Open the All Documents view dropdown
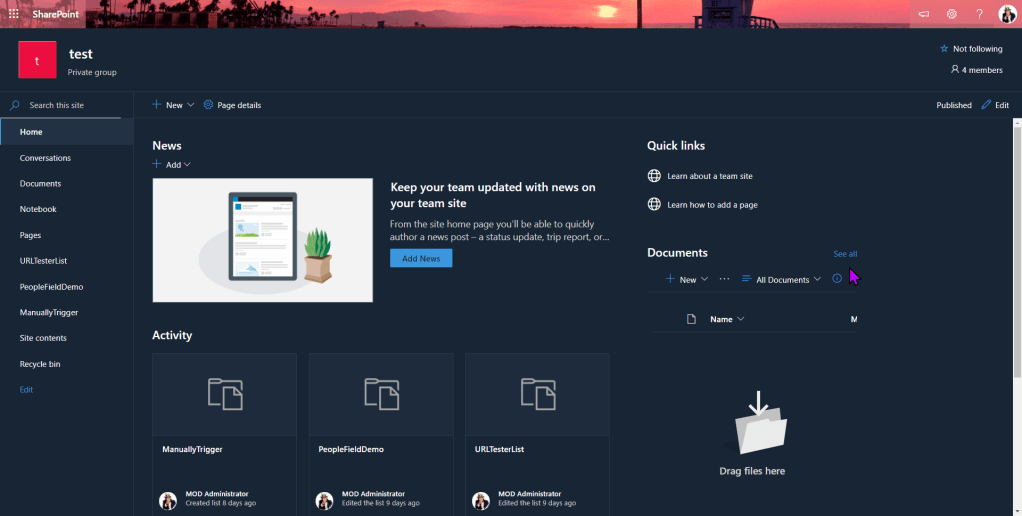Viewport: 1022px width, 516px height. click(782, 280)
